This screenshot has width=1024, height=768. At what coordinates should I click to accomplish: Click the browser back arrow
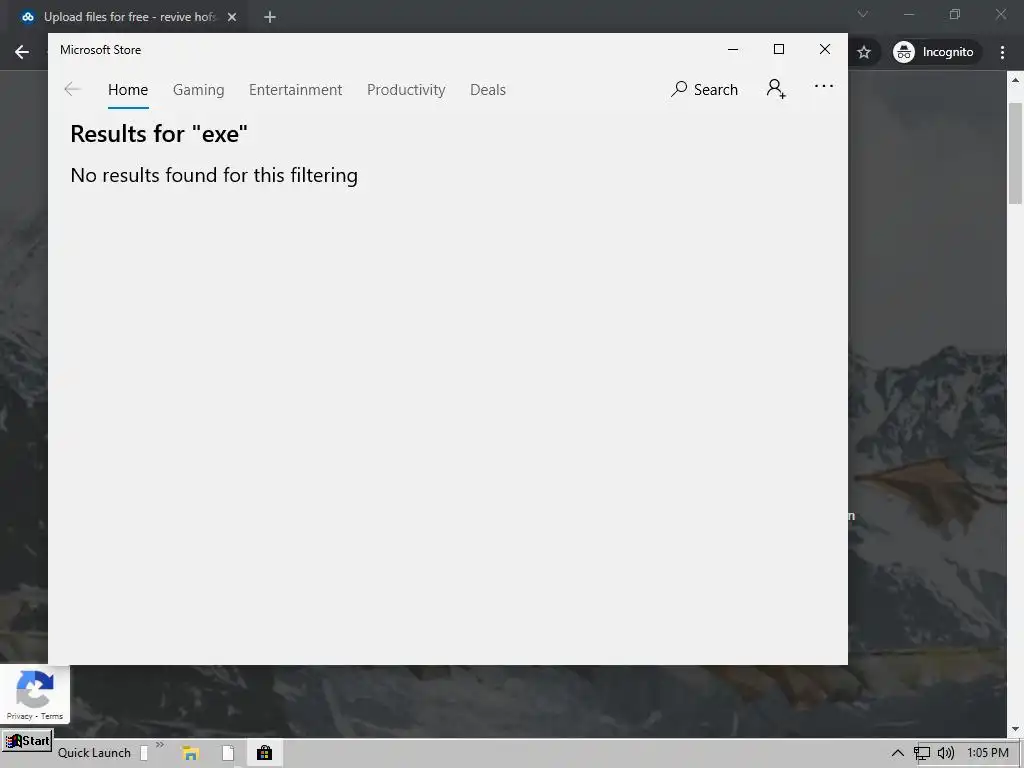pyautogui.click(x=22, y=52)
